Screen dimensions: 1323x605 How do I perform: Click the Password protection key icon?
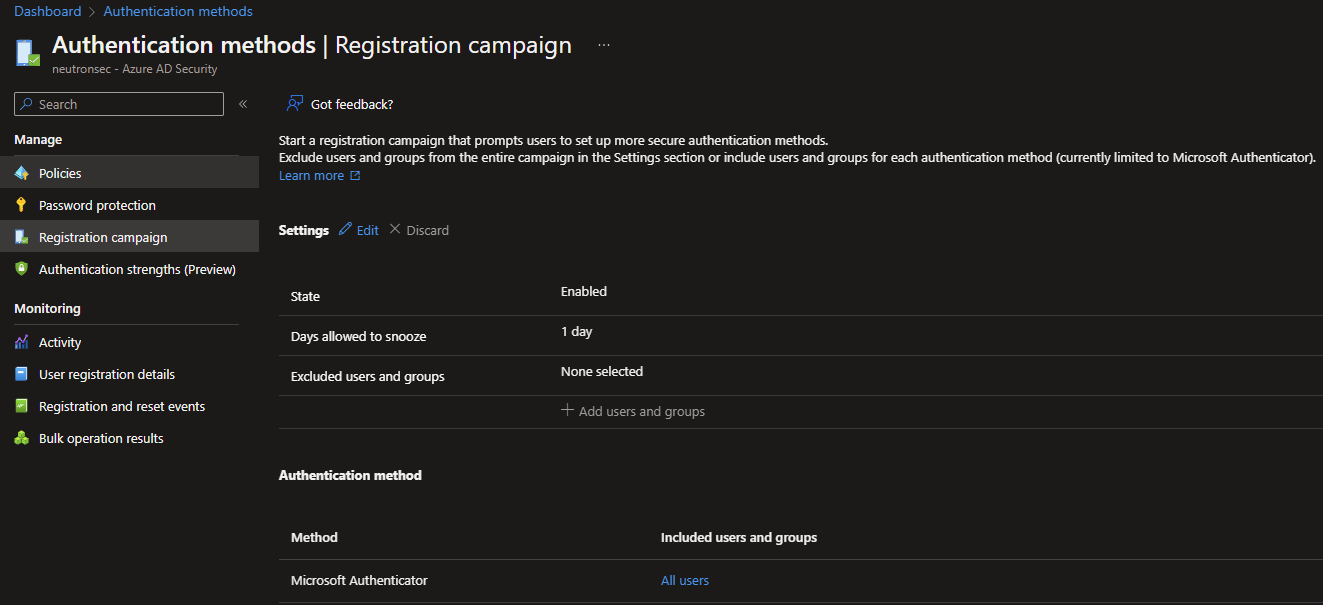click(22, 205)
